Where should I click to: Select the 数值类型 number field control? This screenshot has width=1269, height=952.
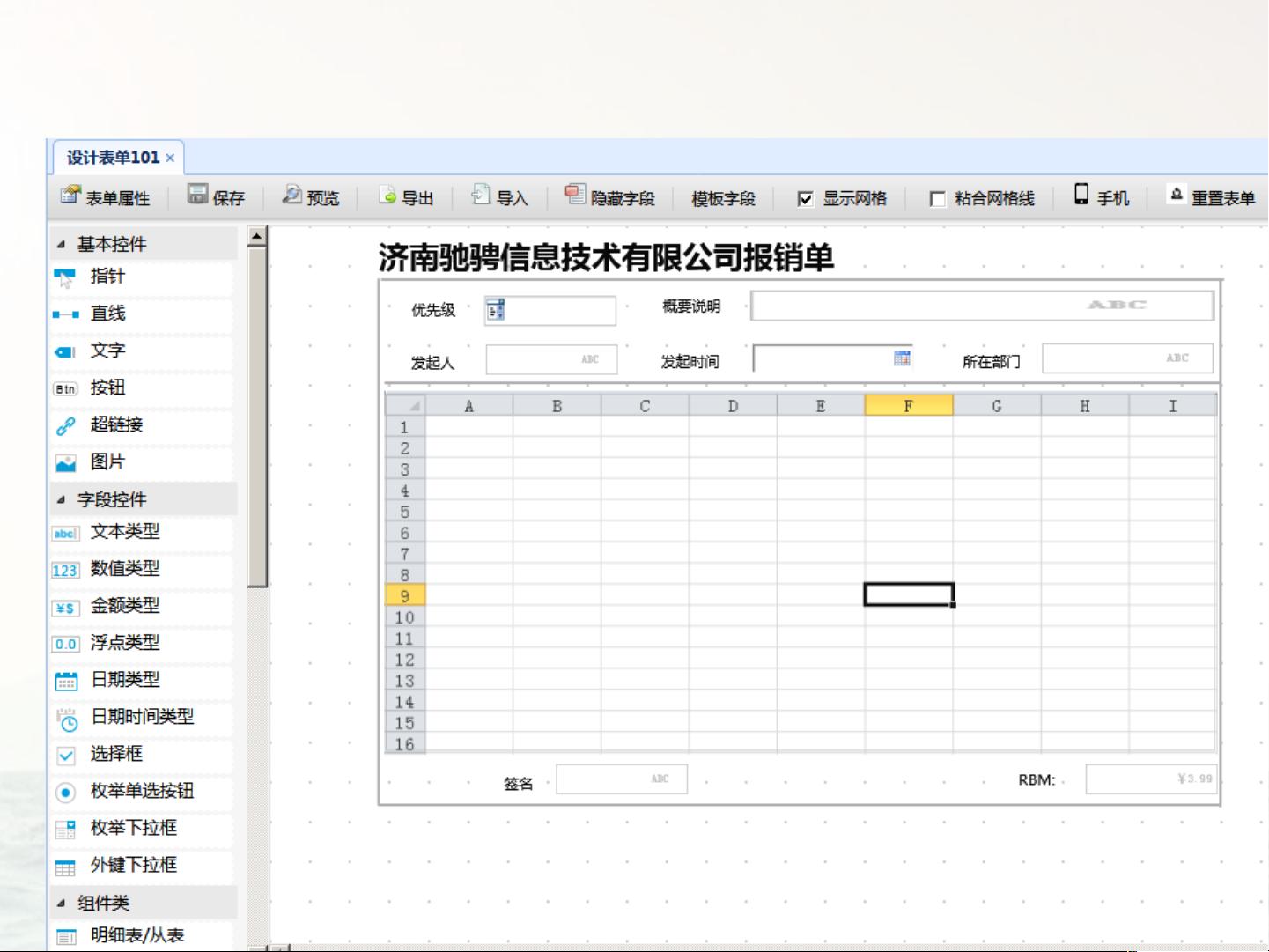(x=143, y=569)
